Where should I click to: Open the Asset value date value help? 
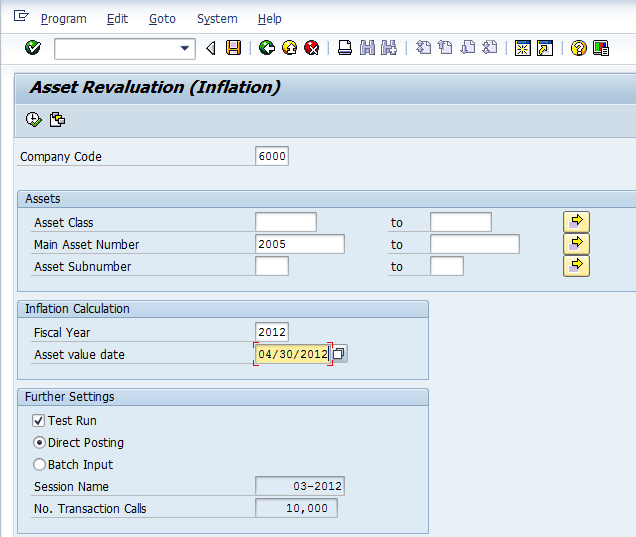[340, 354]
